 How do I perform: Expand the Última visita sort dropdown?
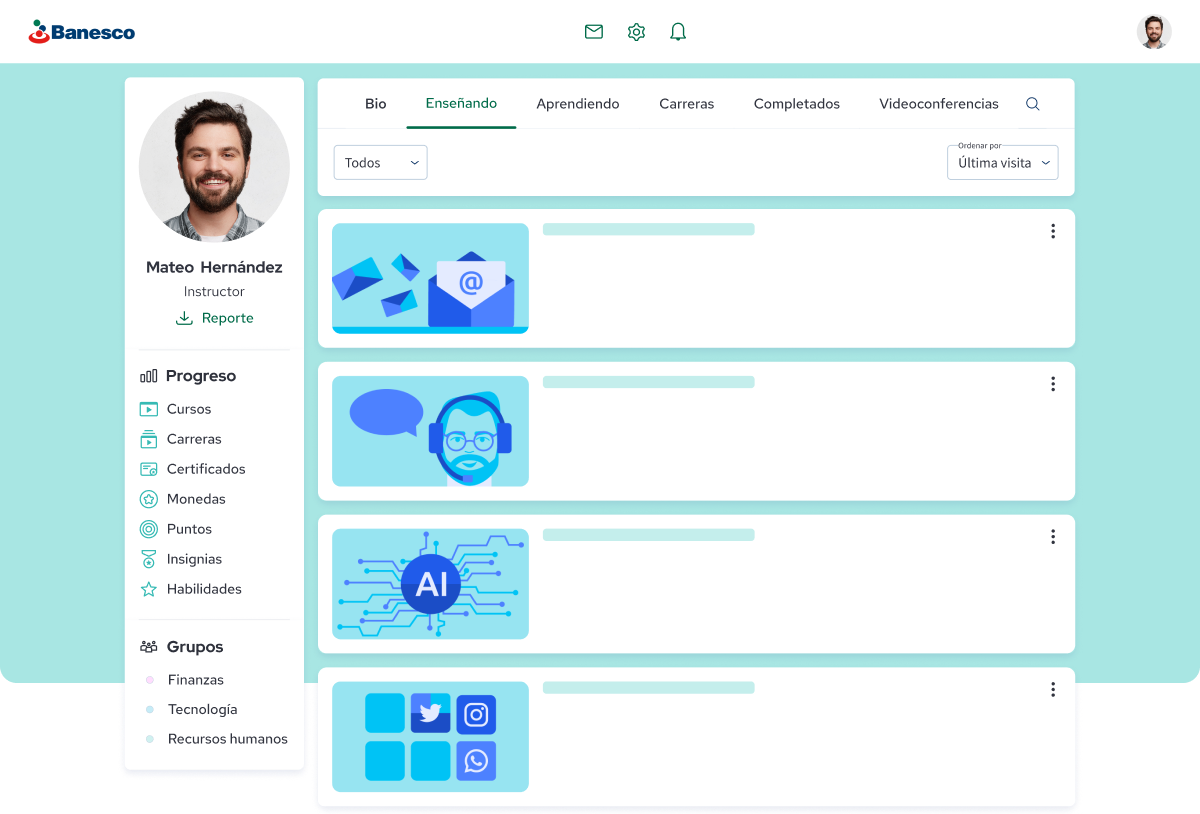coord(1003,163)
